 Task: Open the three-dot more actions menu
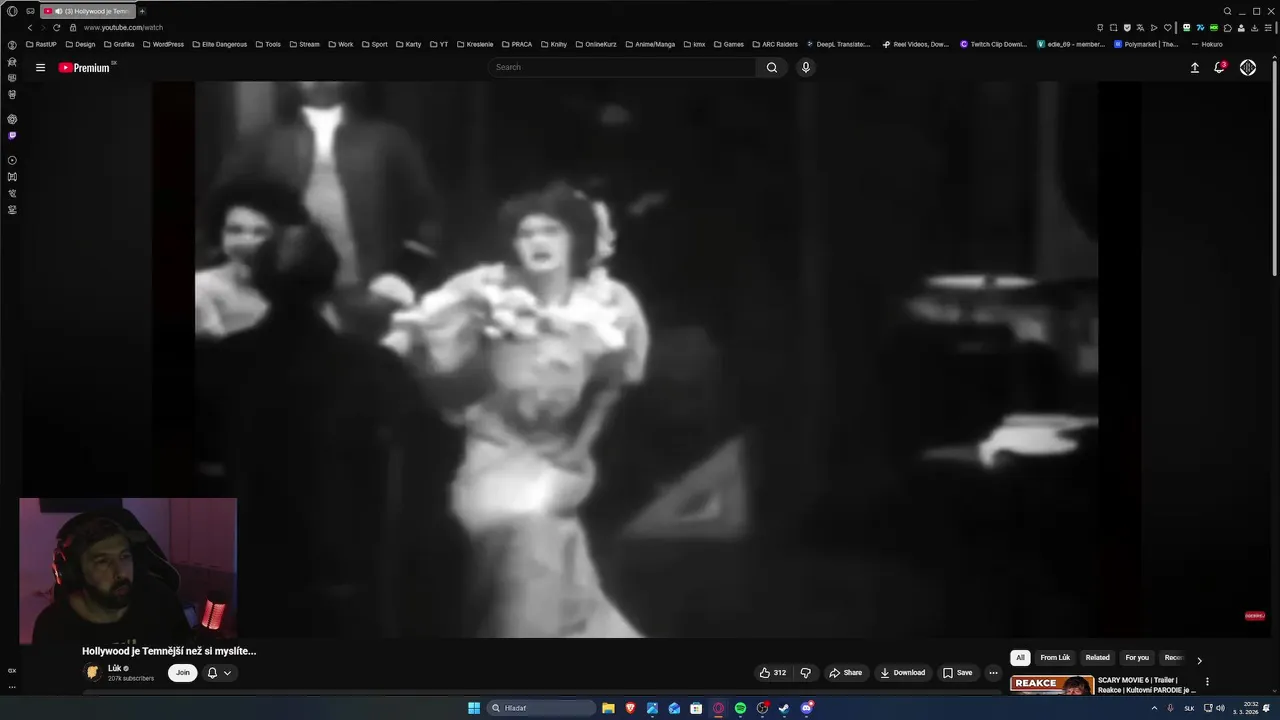pos(993,673)
